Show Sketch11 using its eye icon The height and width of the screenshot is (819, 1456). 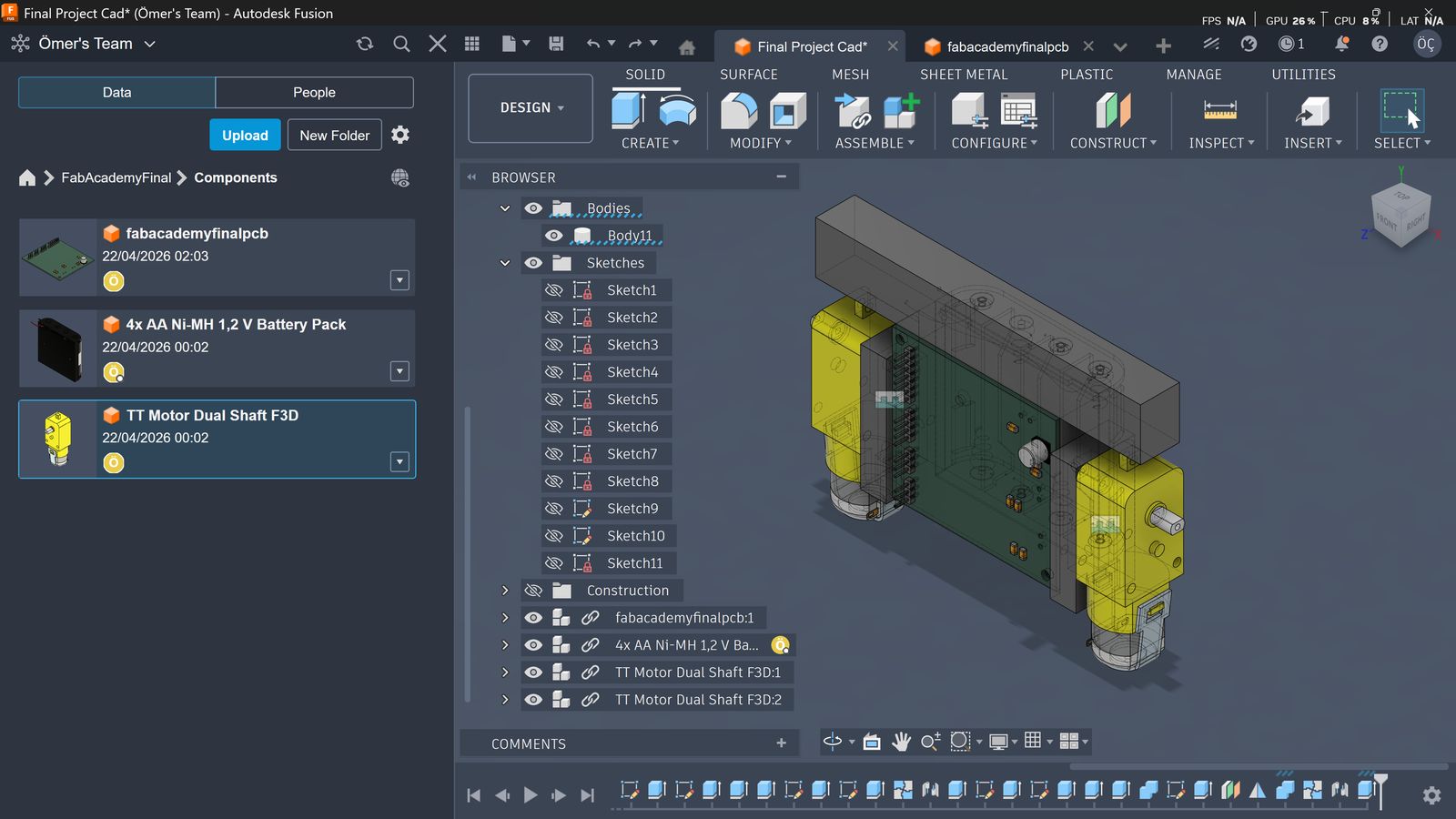pyautogui.click(x=553, y=563)
